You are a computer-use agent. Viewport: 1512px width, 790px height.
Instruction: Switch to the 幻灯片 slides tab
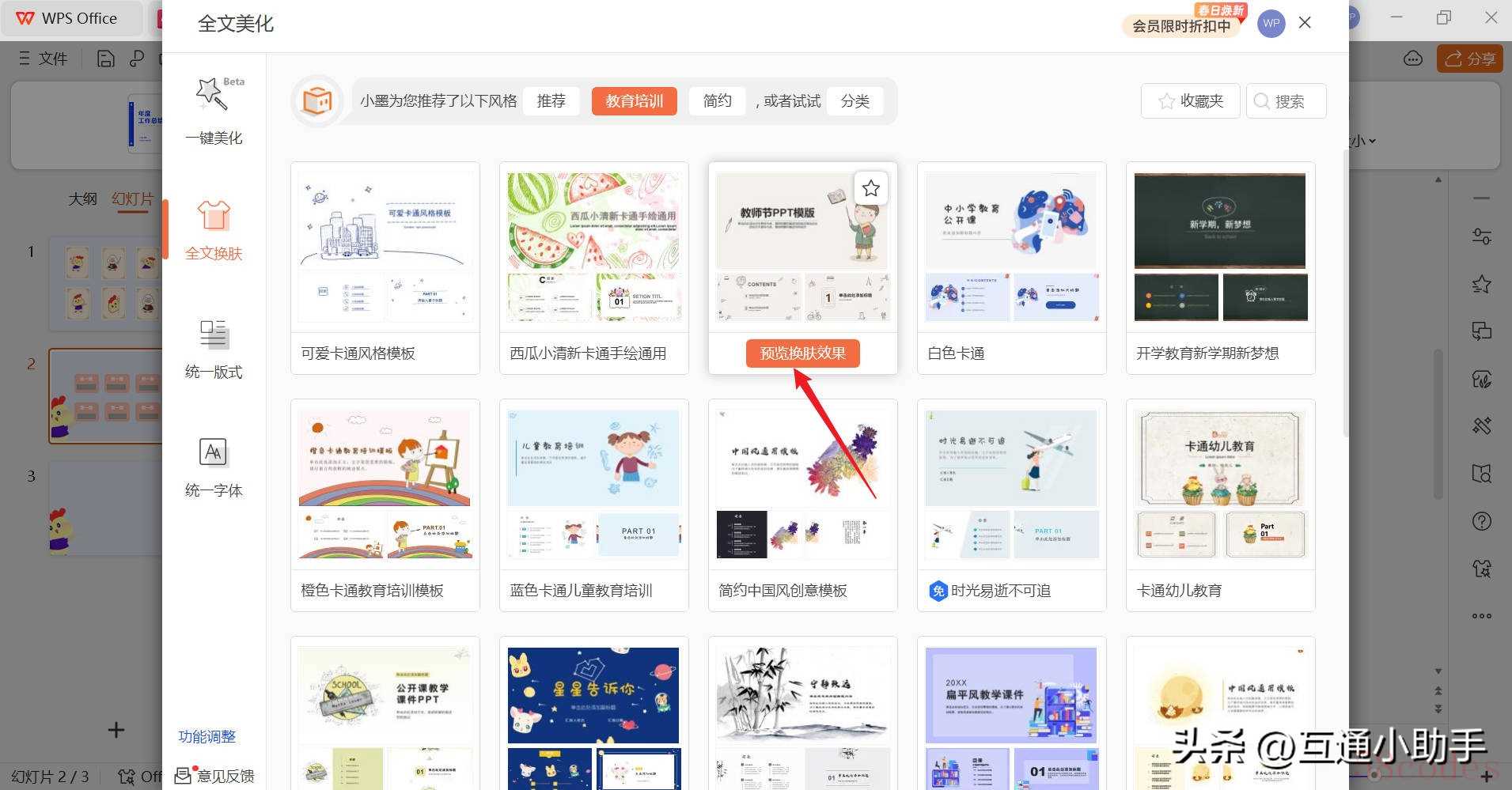point(133,198)
